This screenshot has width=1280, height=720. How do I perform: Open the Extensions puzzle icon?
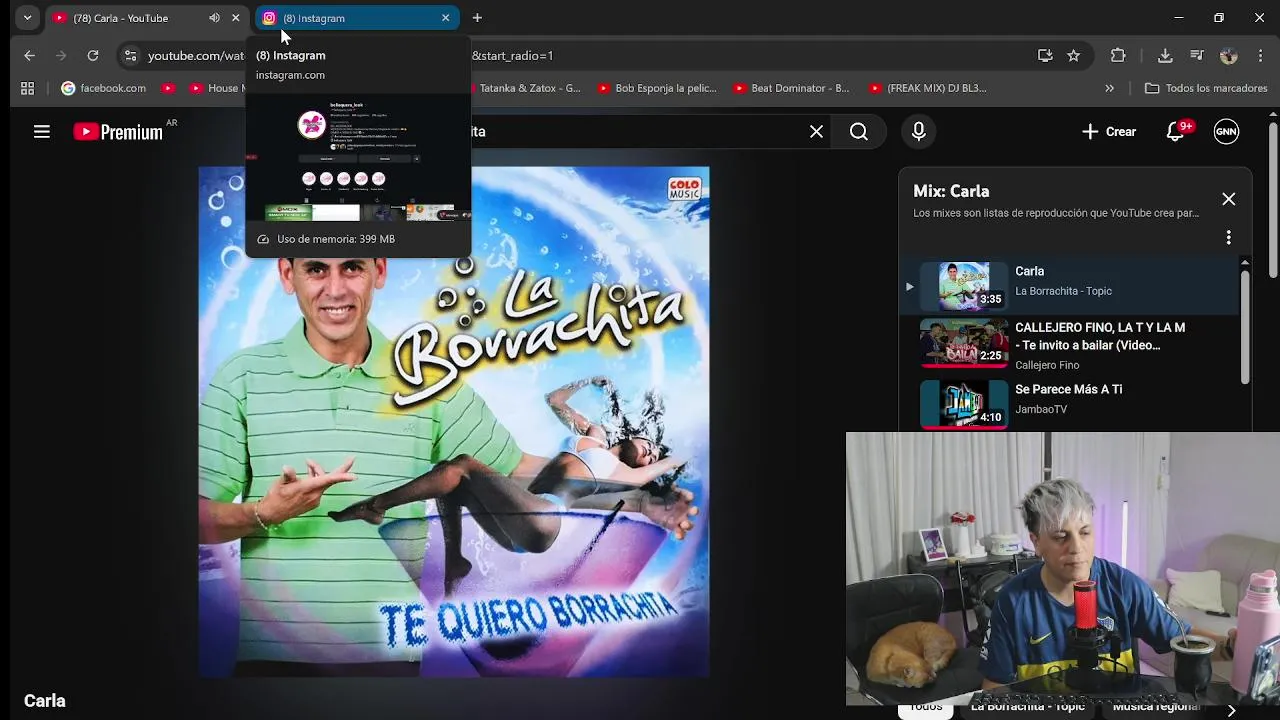1118,56
